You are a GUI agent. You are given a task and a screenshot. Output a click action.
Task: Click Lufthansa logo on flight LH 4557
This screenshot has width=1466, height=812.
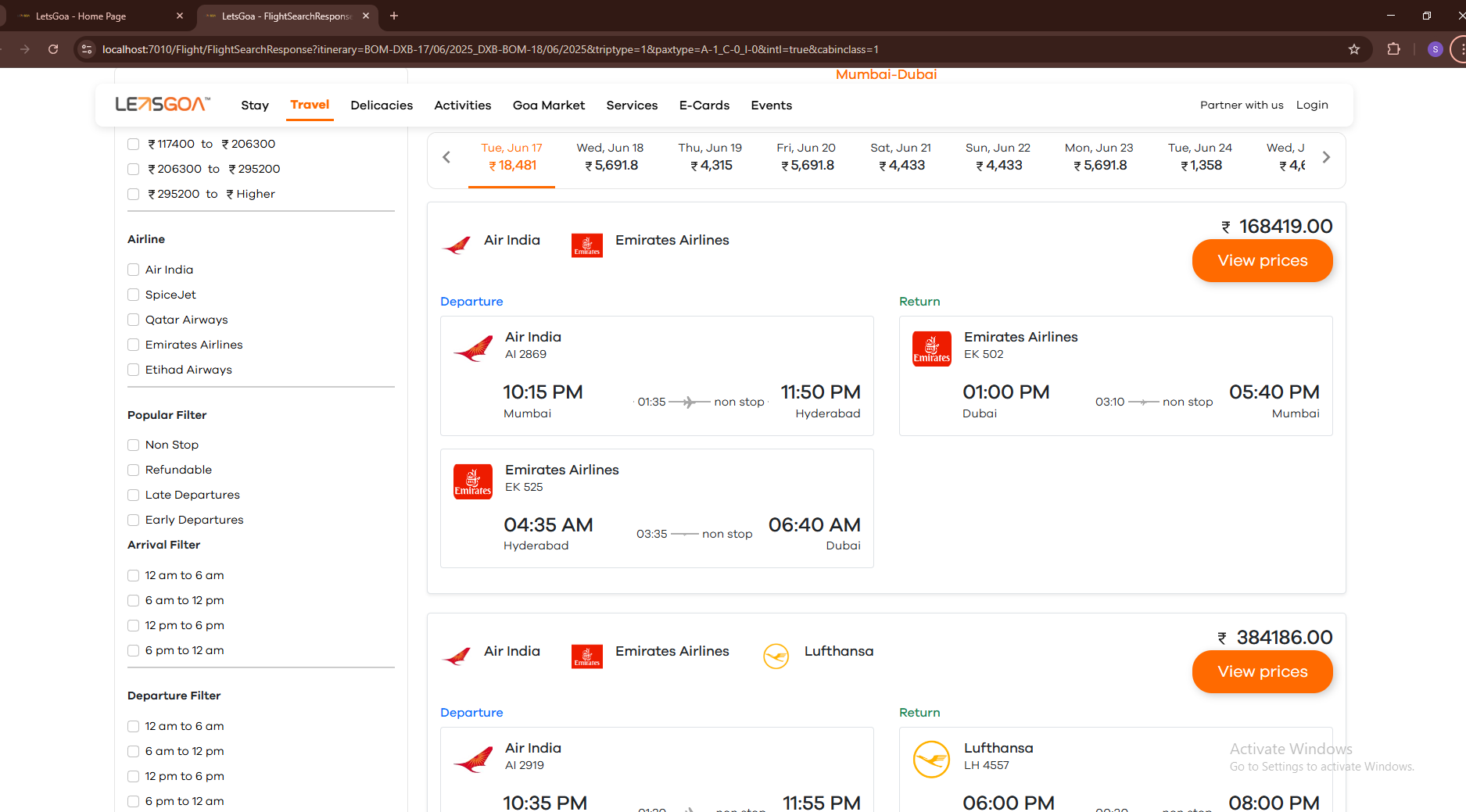coord(932,759)
